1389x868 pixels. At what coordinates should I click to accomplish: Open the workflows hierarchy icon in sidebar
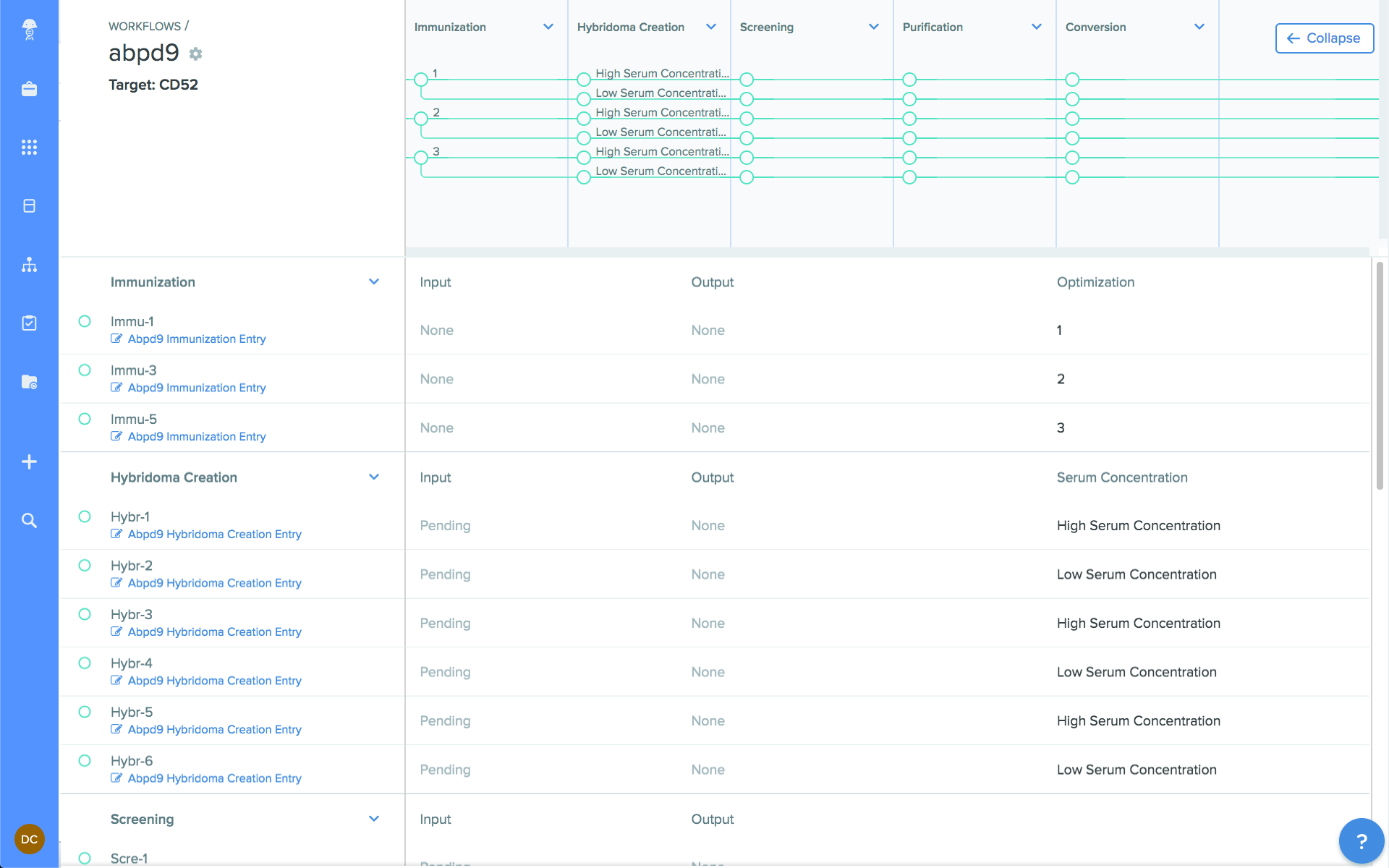coord(29,265)
